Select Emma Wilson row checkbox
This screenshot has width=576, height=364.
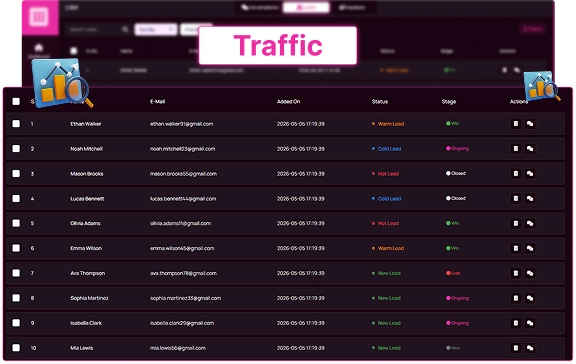pos(16,248)
